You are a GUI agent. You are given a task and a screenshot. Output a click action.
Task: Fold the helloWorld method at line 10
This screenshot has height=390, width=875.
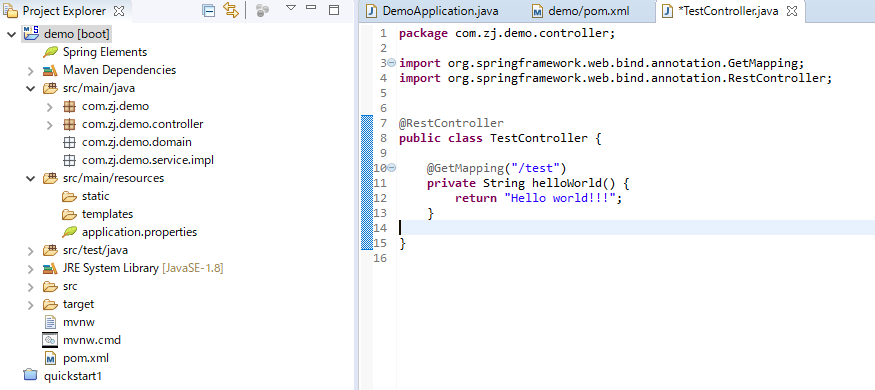(392, 167)
